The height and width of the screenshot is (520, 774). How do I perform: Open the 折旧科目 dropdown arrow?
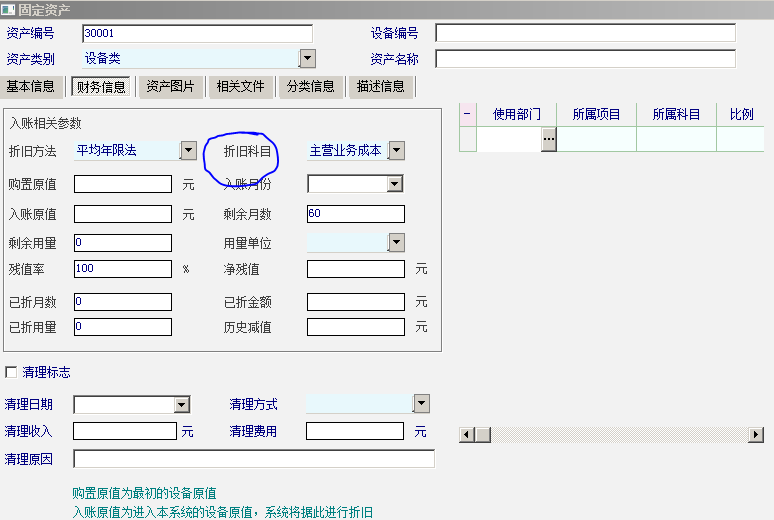point(396,151)
